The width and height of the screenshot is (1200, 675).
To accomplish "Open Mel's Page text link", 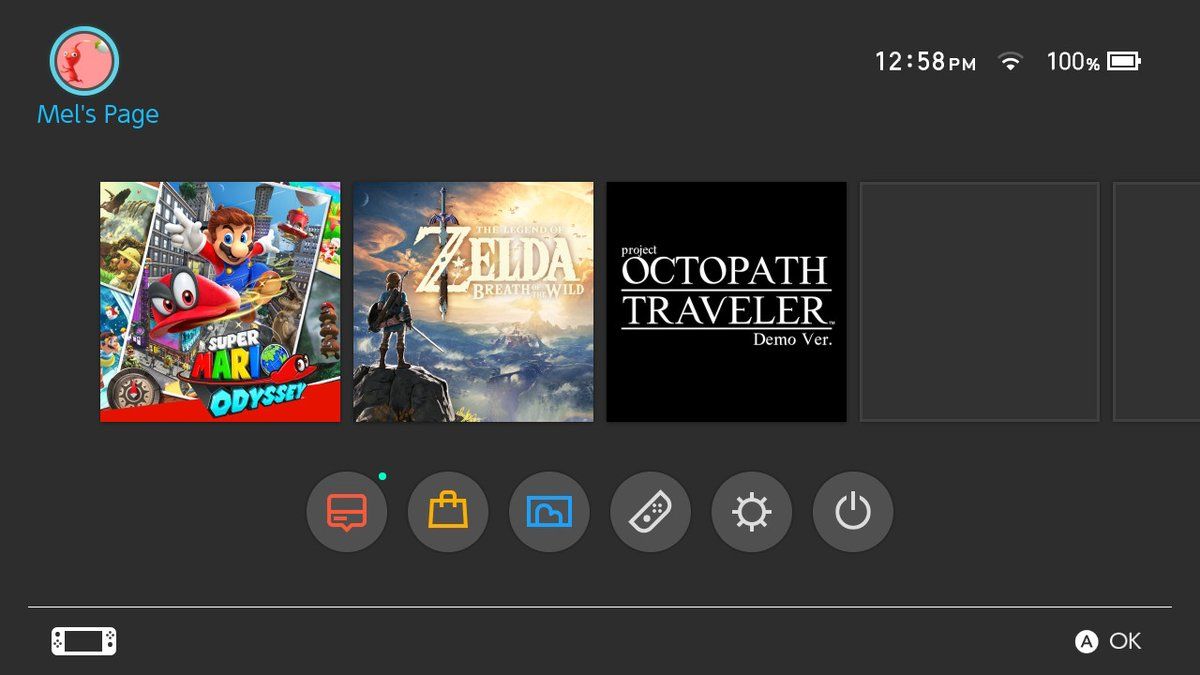I will (98, 115).
